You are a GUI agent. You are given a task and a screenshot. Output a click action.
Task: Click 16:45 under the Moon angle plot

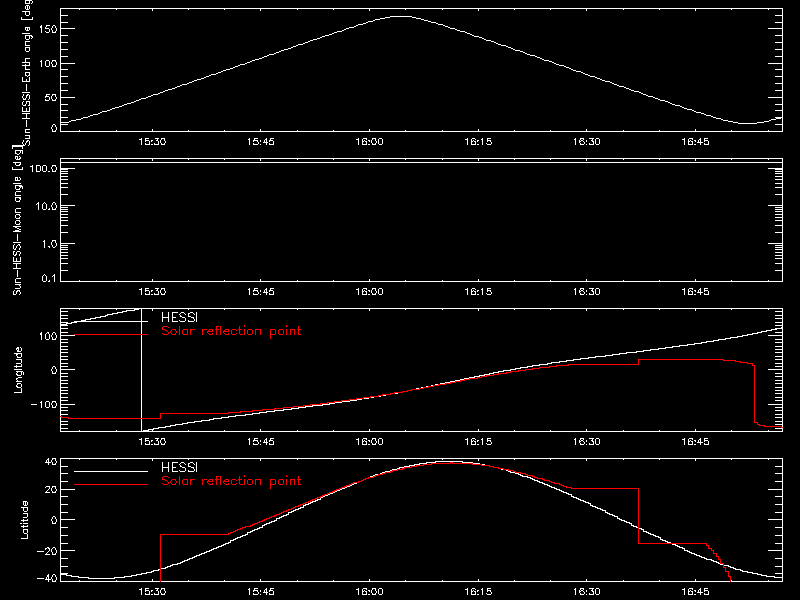(695, 291)
